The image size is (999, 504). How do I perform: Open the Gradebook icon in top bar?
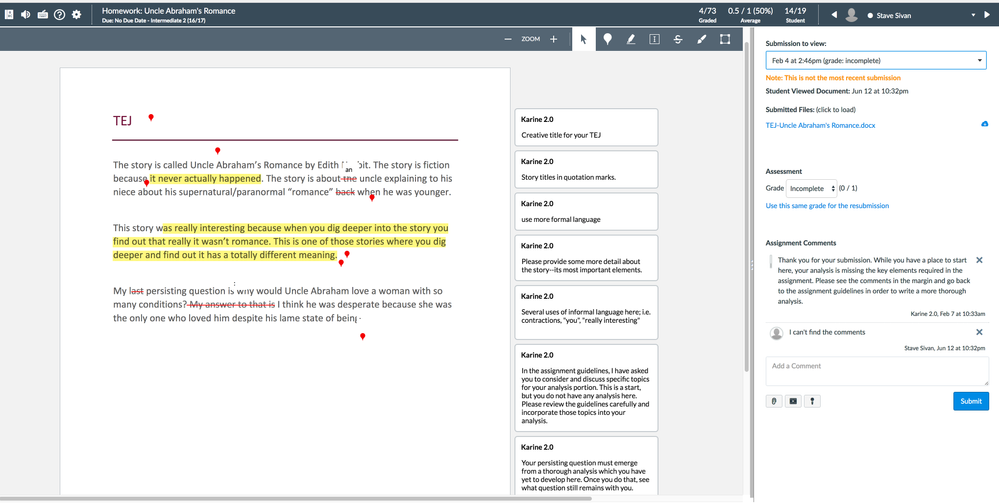coord(9,14)
